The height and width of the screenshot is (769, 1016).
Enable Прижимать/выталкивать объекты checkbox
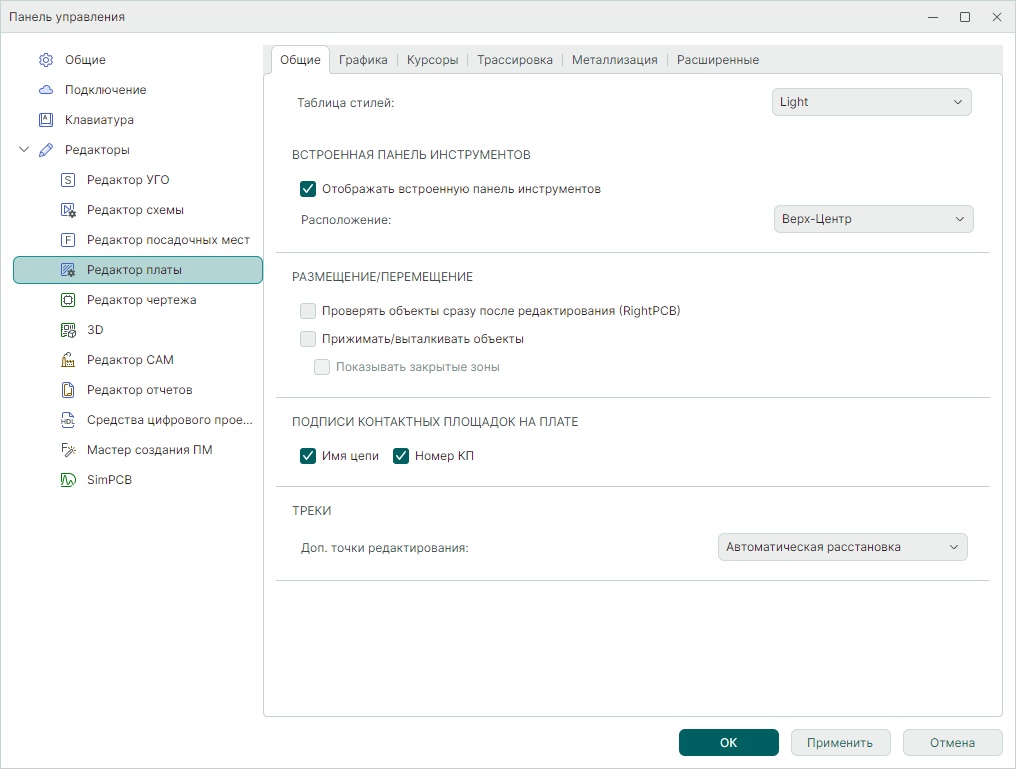308,339
